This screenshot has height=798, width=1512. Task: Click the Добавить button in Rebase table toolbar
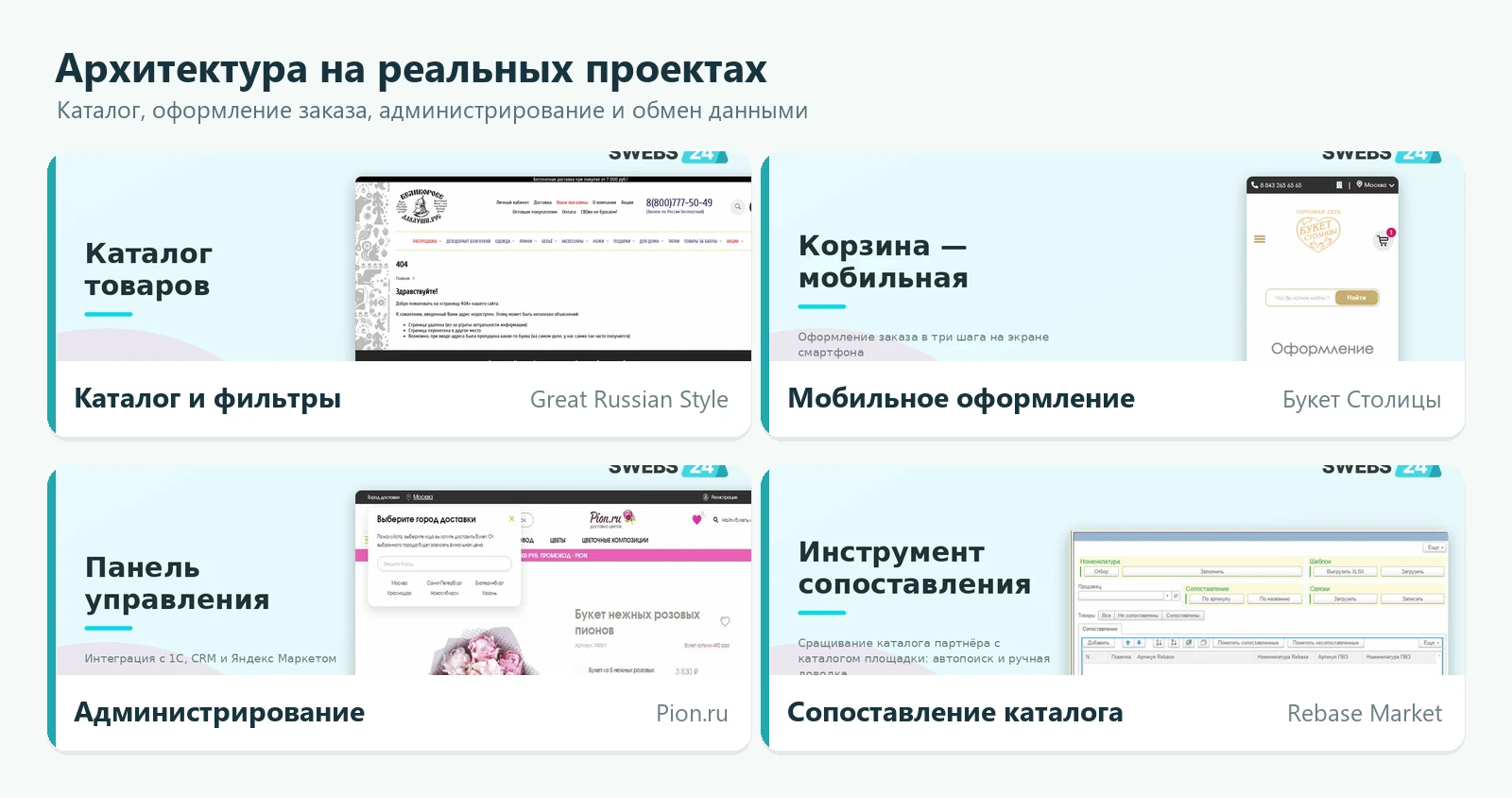[1099, 643]
